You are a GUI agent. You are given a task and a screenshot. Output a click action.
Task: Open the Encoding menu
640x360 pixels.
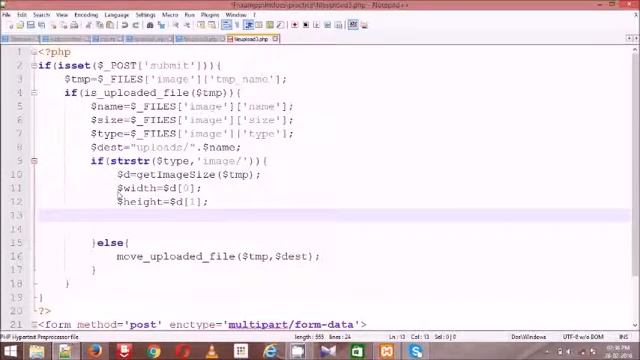click(x=86, y=15)
